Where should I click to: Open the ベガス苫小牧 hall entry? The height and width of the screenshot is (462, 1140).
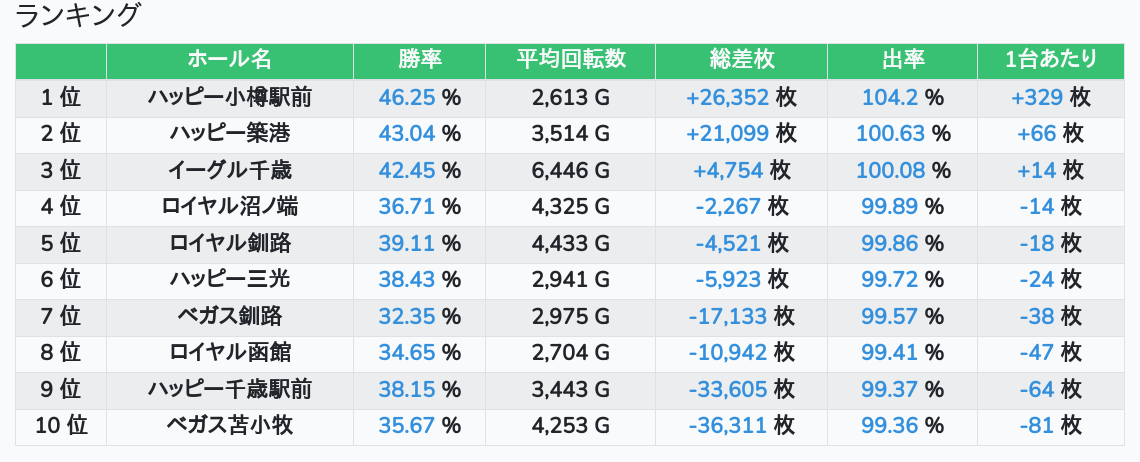pos(229,426)
